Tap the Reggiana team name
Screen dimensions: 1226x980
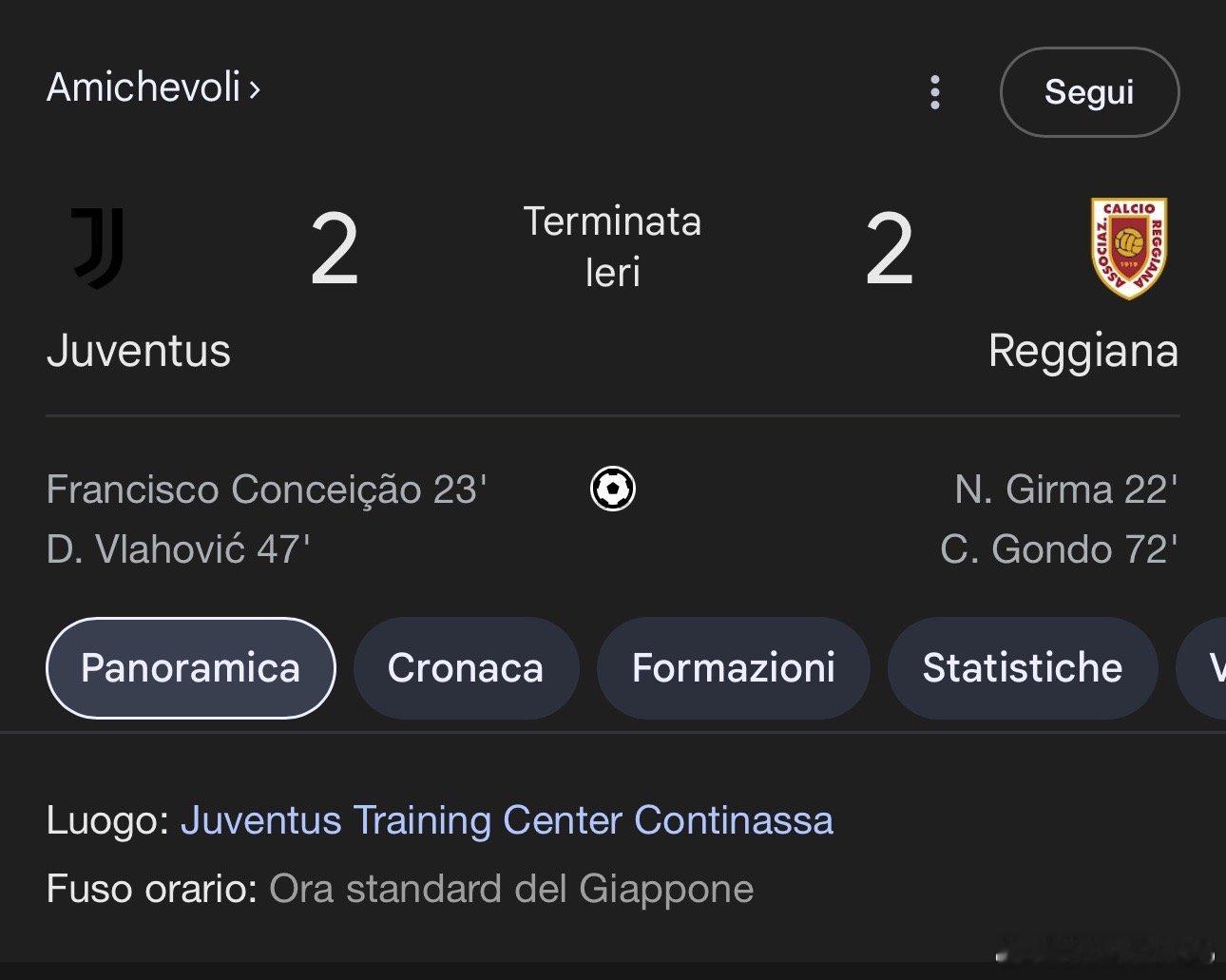[1083, 351]
